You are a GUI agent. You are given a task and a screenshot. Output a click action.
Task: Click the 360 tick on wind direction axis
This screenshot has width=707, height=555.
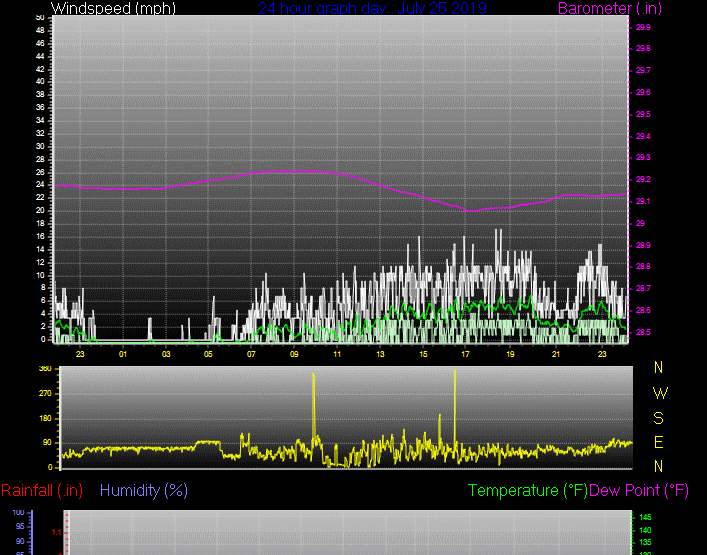tap(44, 369)
